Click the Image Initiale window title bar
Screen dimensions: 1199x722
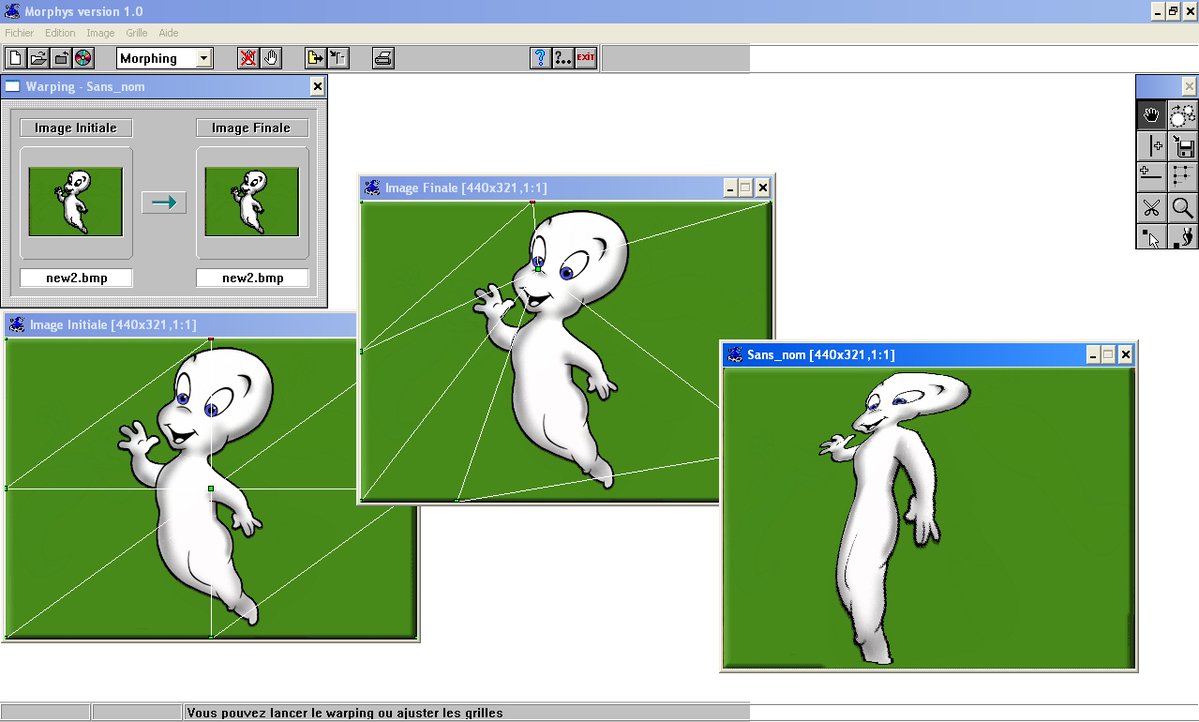(x=180, y=325)
